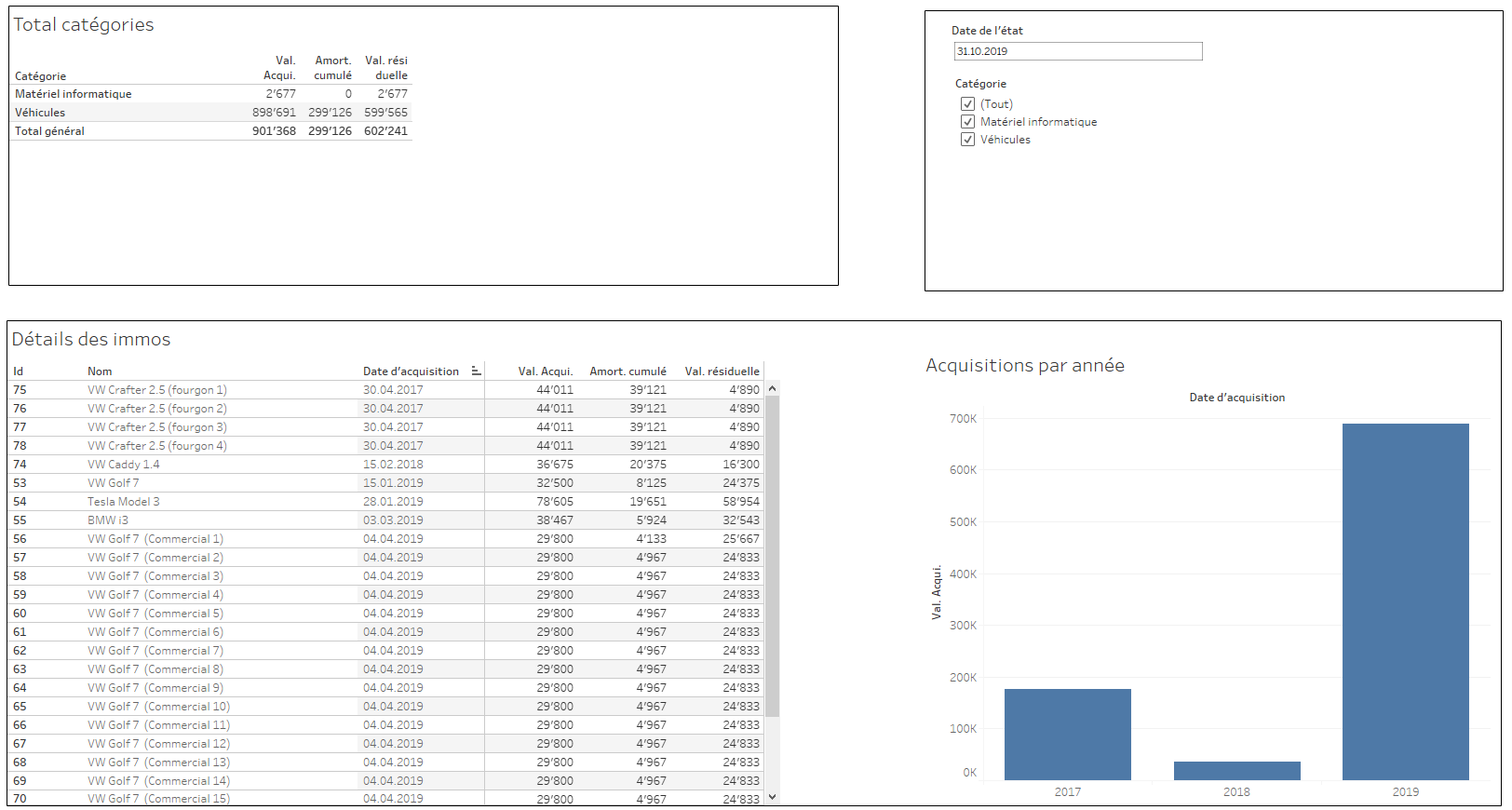Uncheck the Véhicules filter checkbox
1512x810 pixels.
click(x=967, y=140)
